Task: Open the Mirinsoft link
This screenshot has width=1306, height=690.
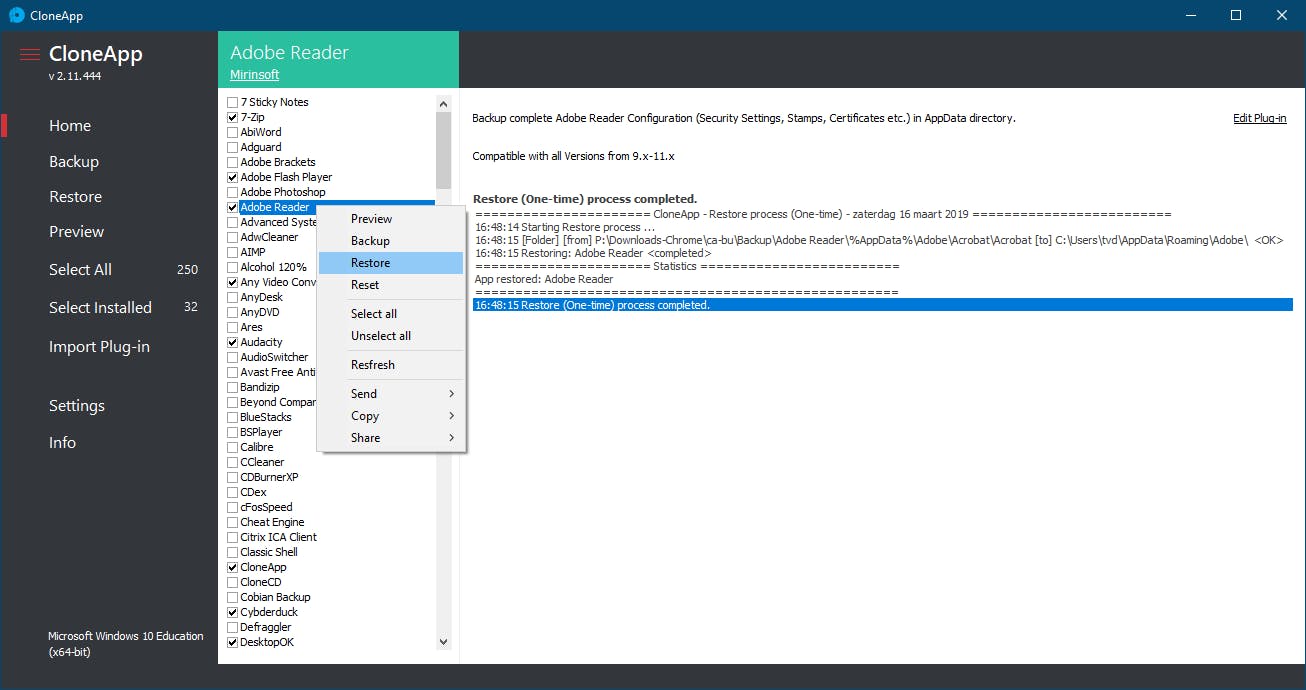Action: [x=255, y=75]
